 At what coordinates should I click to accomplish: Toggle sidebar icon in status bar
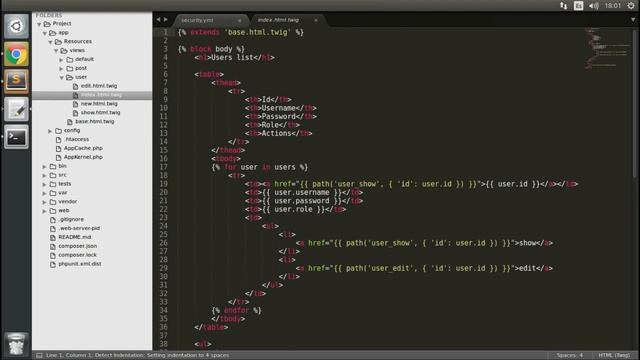point(39,356)
